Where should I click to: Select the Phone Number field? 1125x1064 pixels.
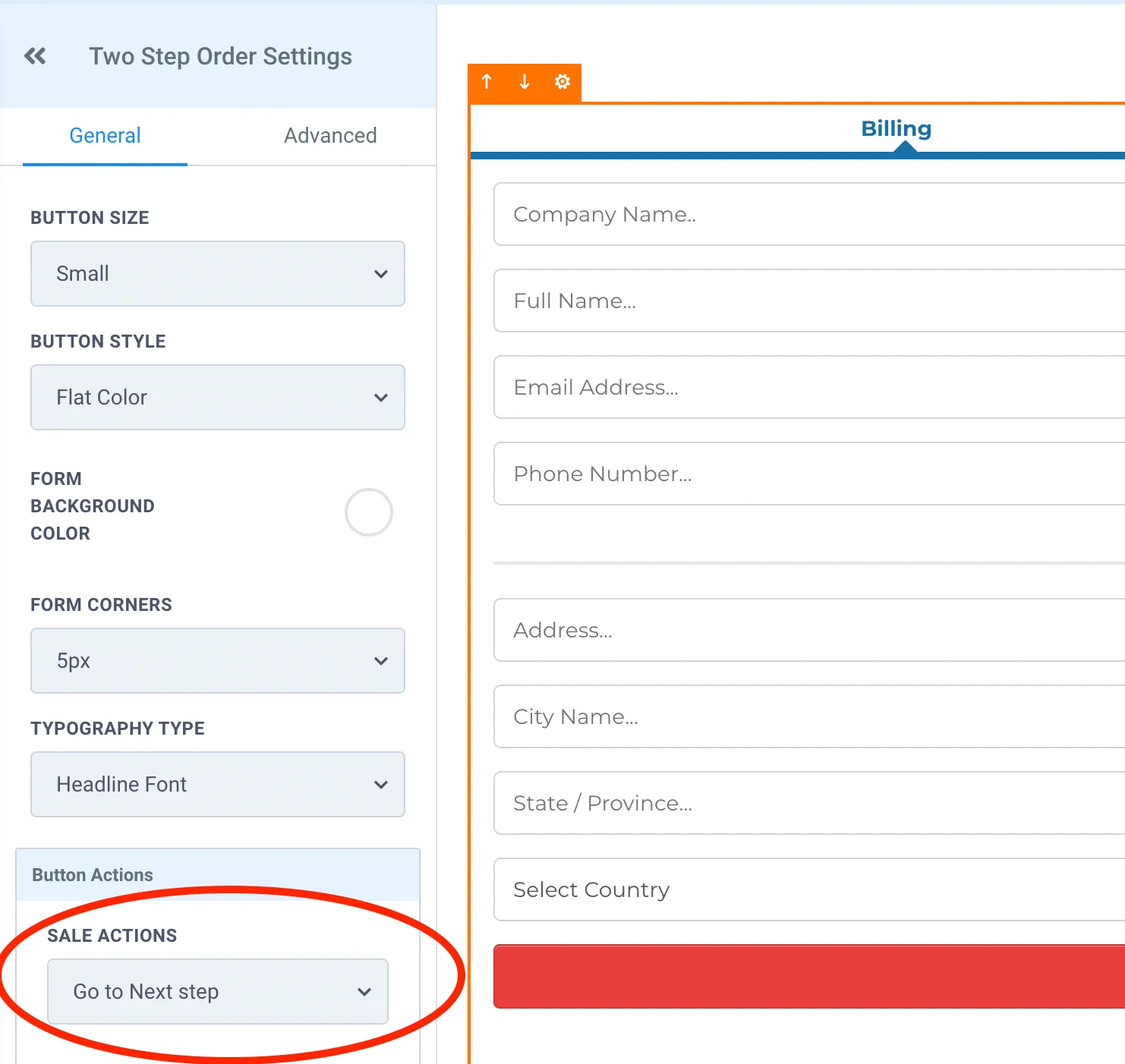pyautogui.click(x=809, y=474)
